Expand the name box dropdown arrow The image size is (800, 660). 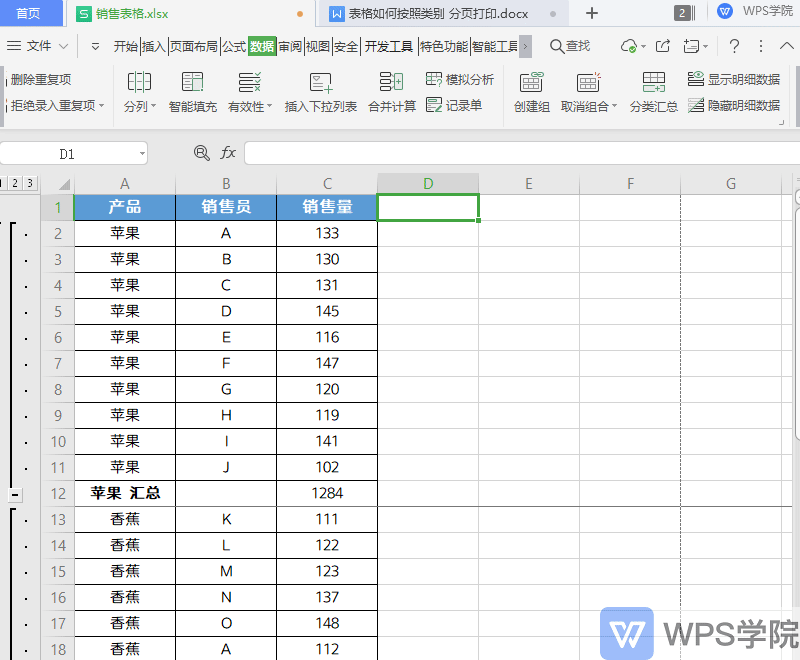[x=142, y=154]
